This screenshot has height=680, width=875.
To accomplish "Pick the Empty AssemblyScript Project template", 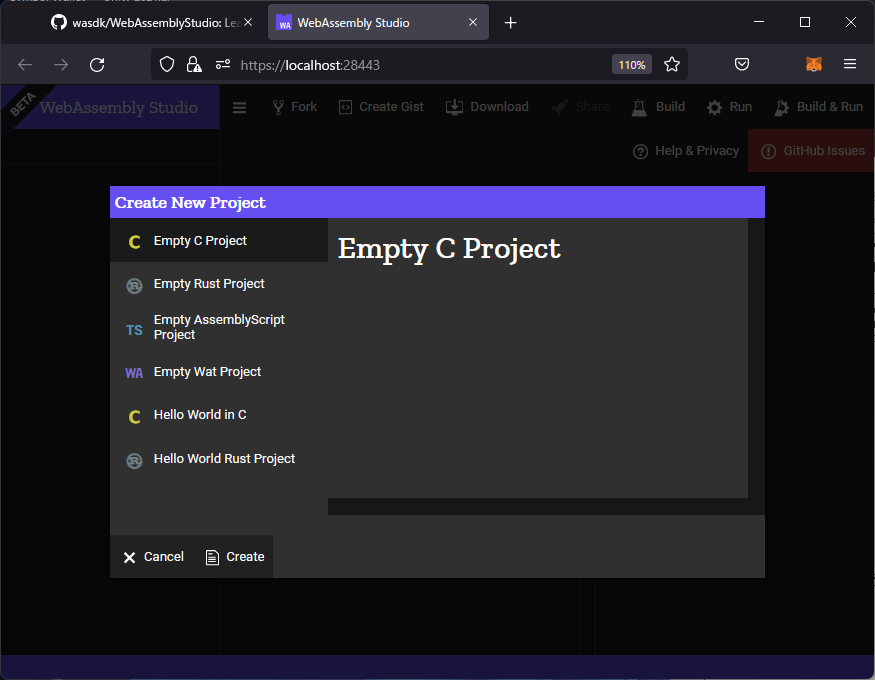I will tap(218, 327).
